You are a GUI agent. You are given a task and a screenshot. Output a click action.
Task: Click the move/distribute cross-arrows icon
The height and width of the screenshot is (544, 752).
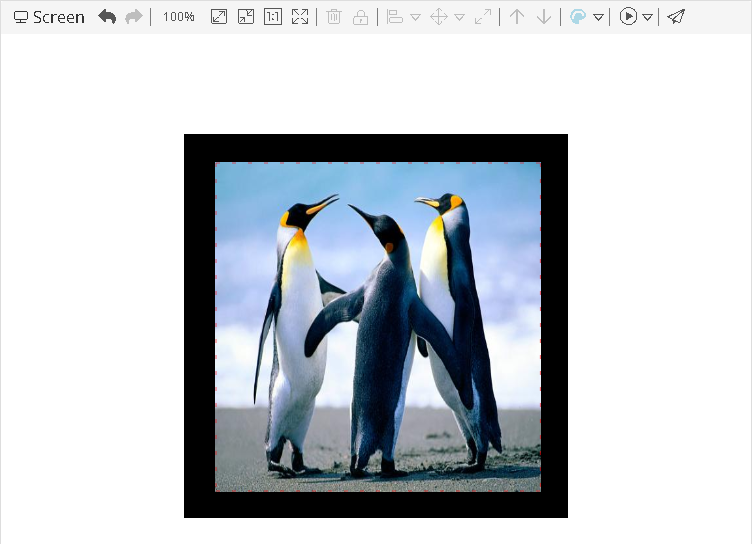click(x=439, y=17)
